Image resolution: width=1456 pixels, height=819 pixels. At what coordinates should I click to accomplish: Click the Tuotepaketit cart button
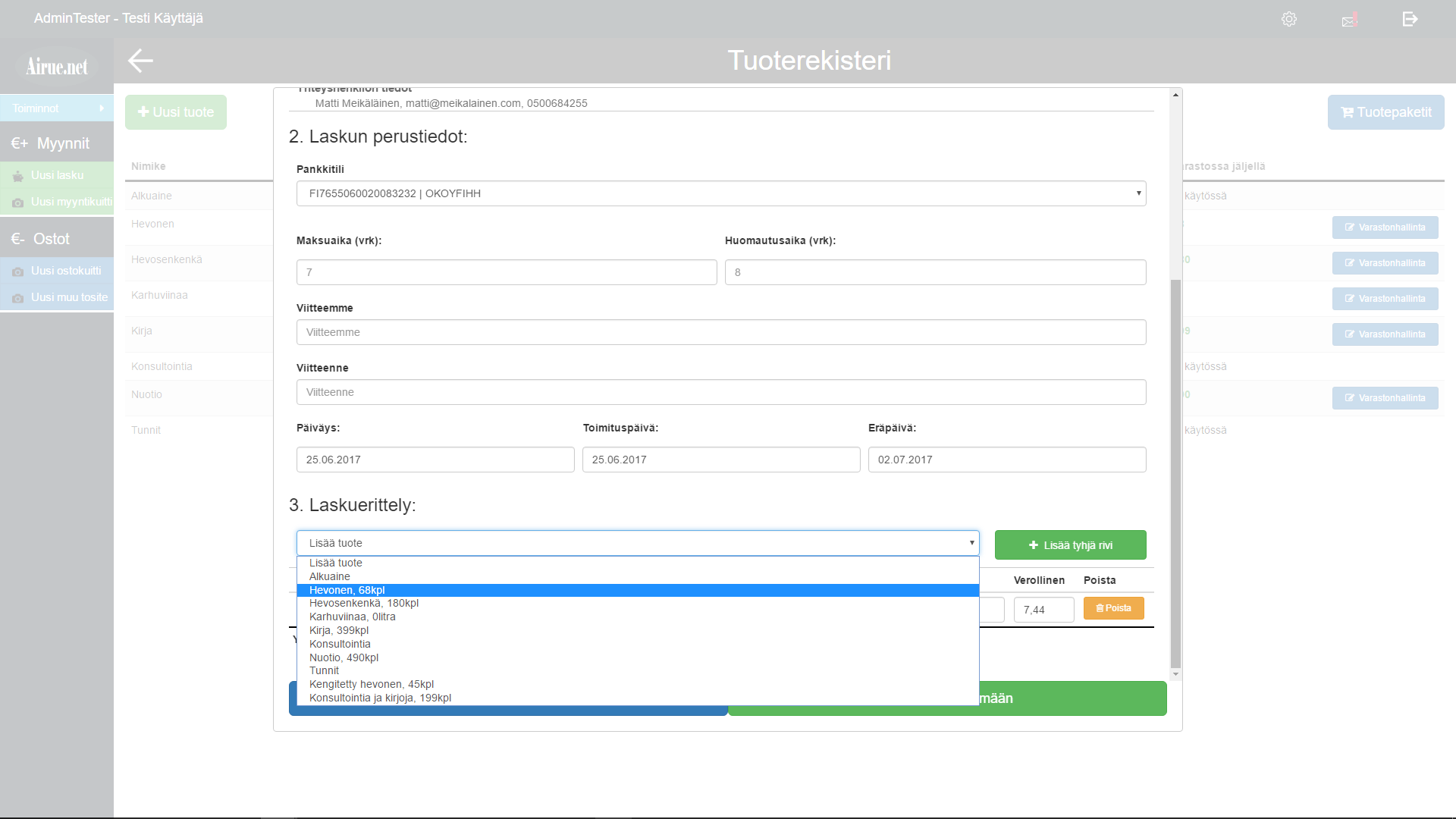[x=1385, y=112]
